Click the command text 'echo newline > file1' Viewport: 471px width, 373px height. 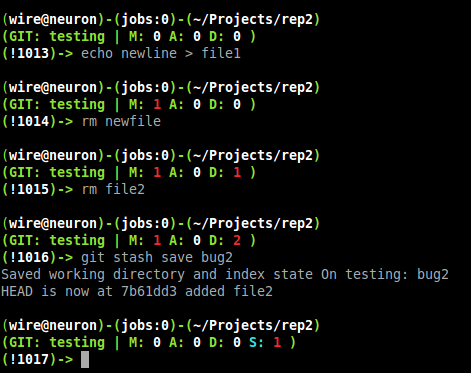(x=161, y=53)
